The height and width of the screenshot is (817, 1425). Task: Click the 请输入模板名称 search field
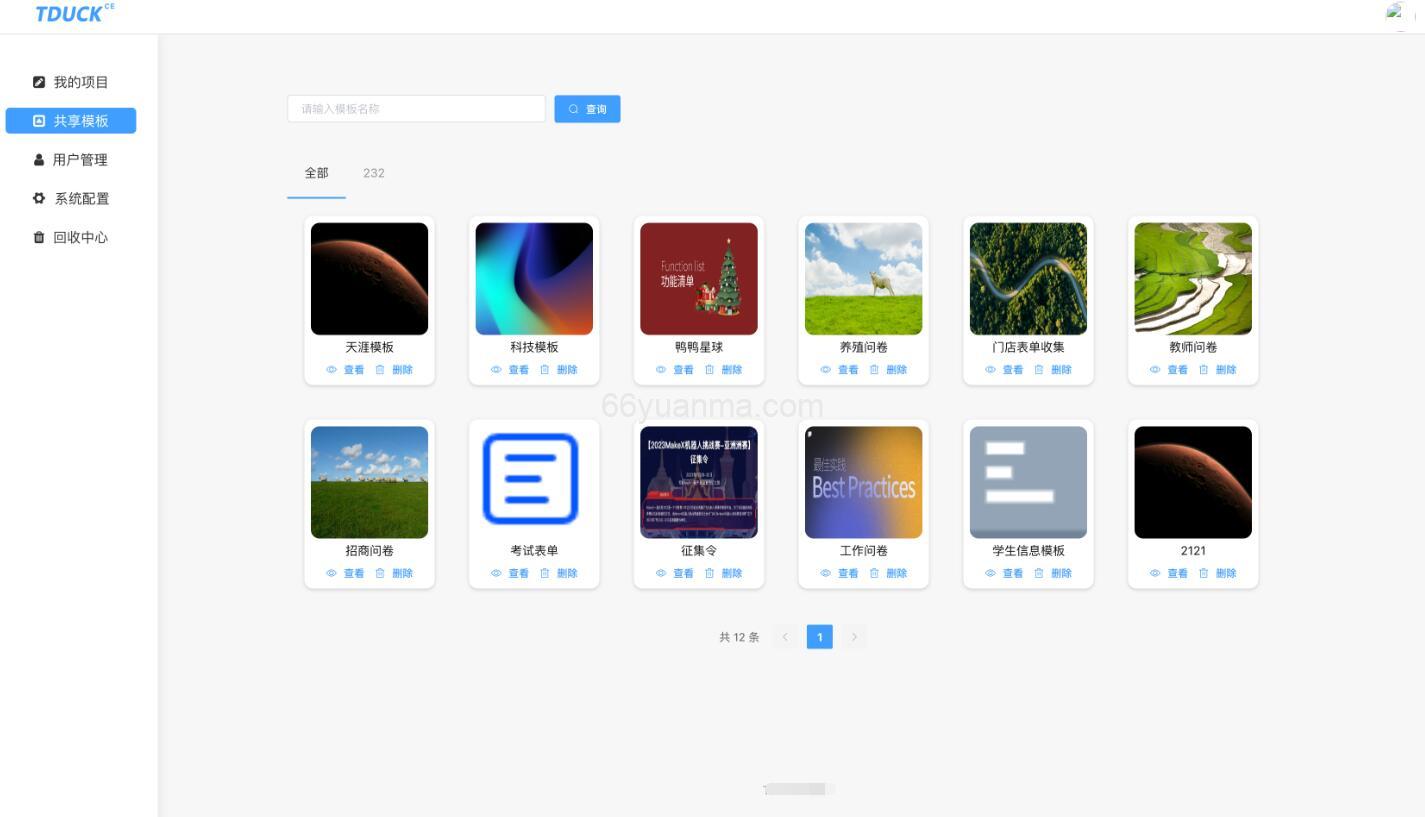(x=416, y=108)
